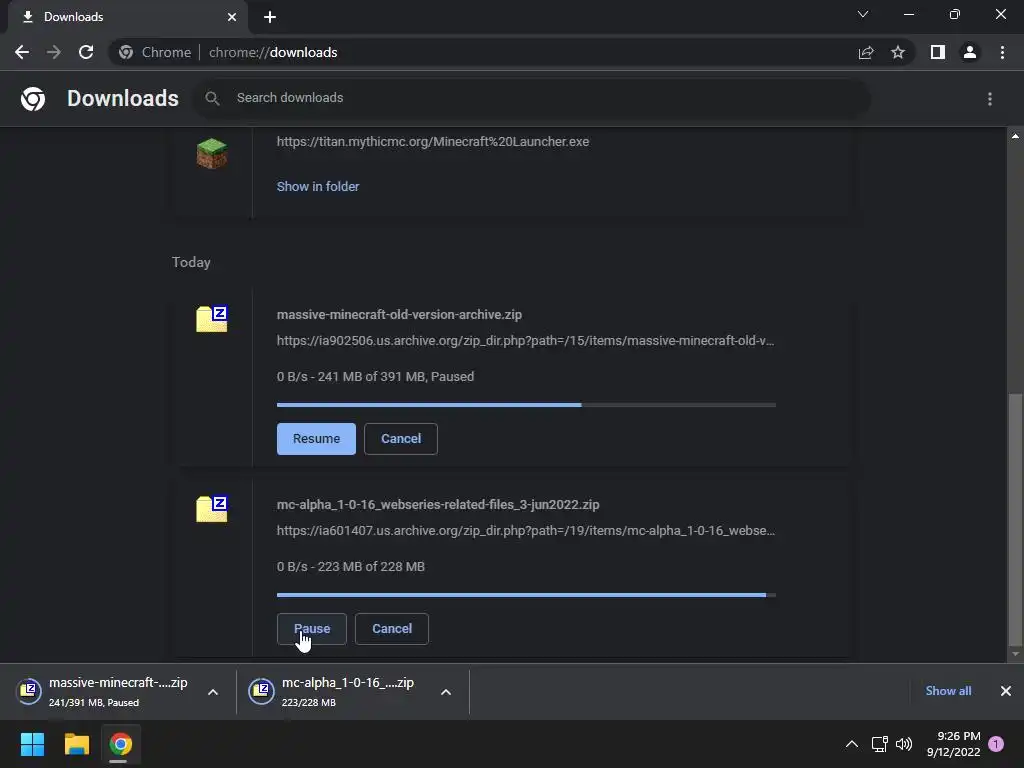Image resolution: width=1024 pixels, height=768 pixels.
Task: Open File Explorer from the taskbar
Action: coord(76,744)
